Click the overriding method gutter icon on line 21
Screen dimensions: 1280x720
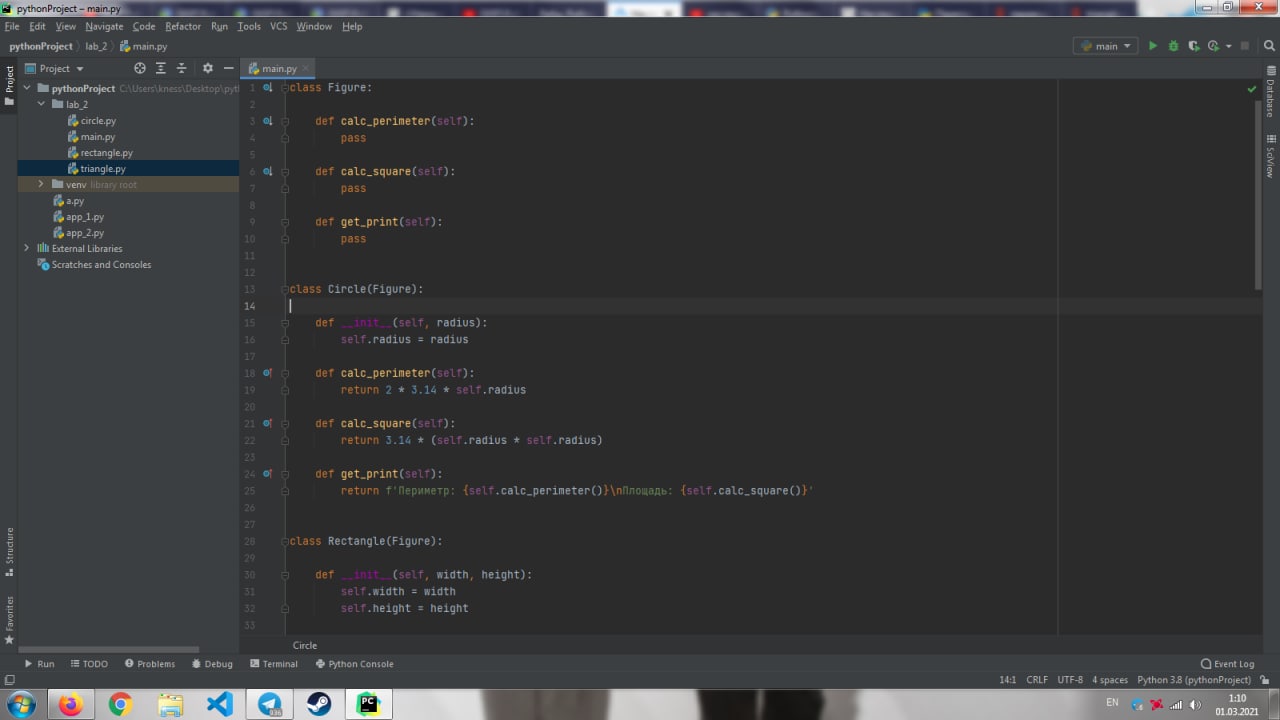[x=267, y=424]
